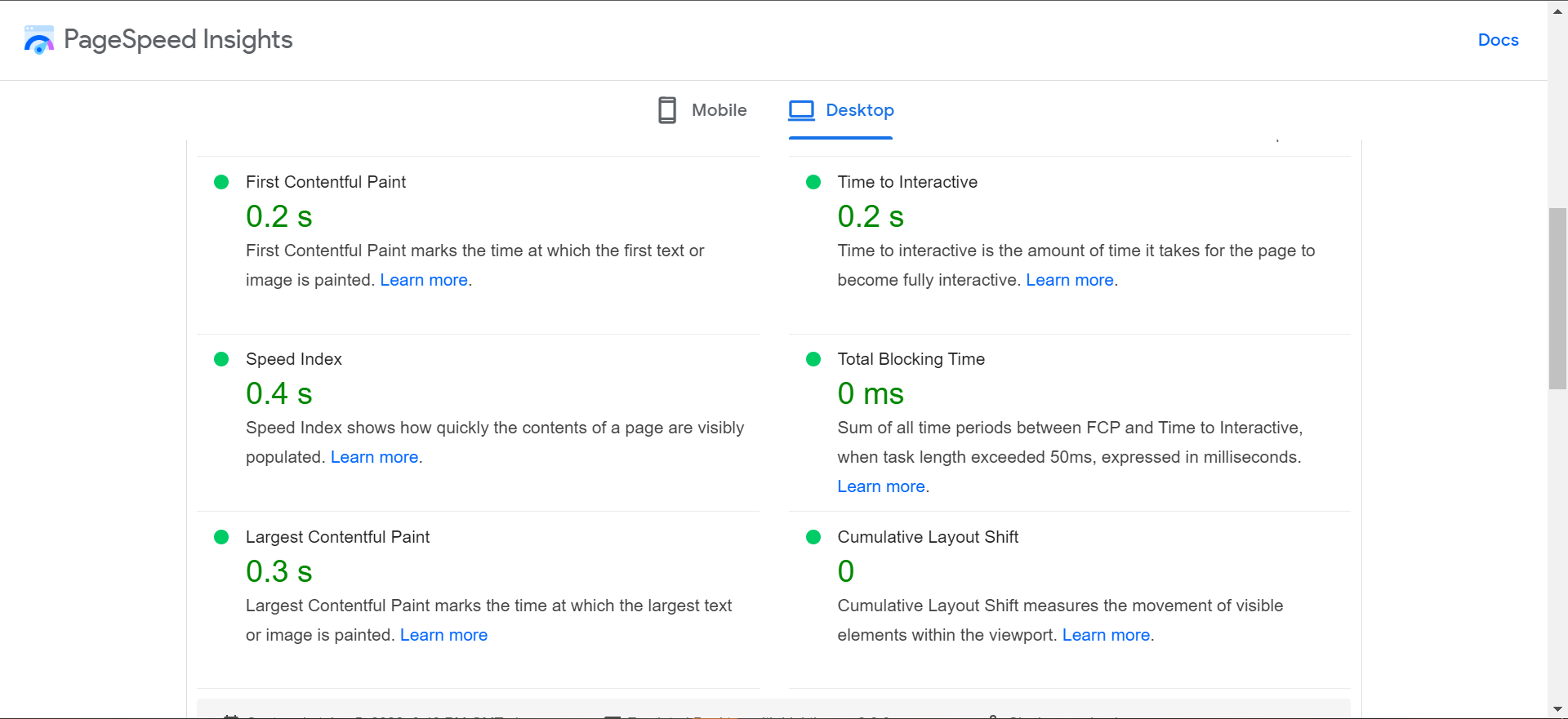Click the 0.4 s Speed Index value
This screenshot has height=719, width=1568.
pyautogui.click(x=279, y=394)
